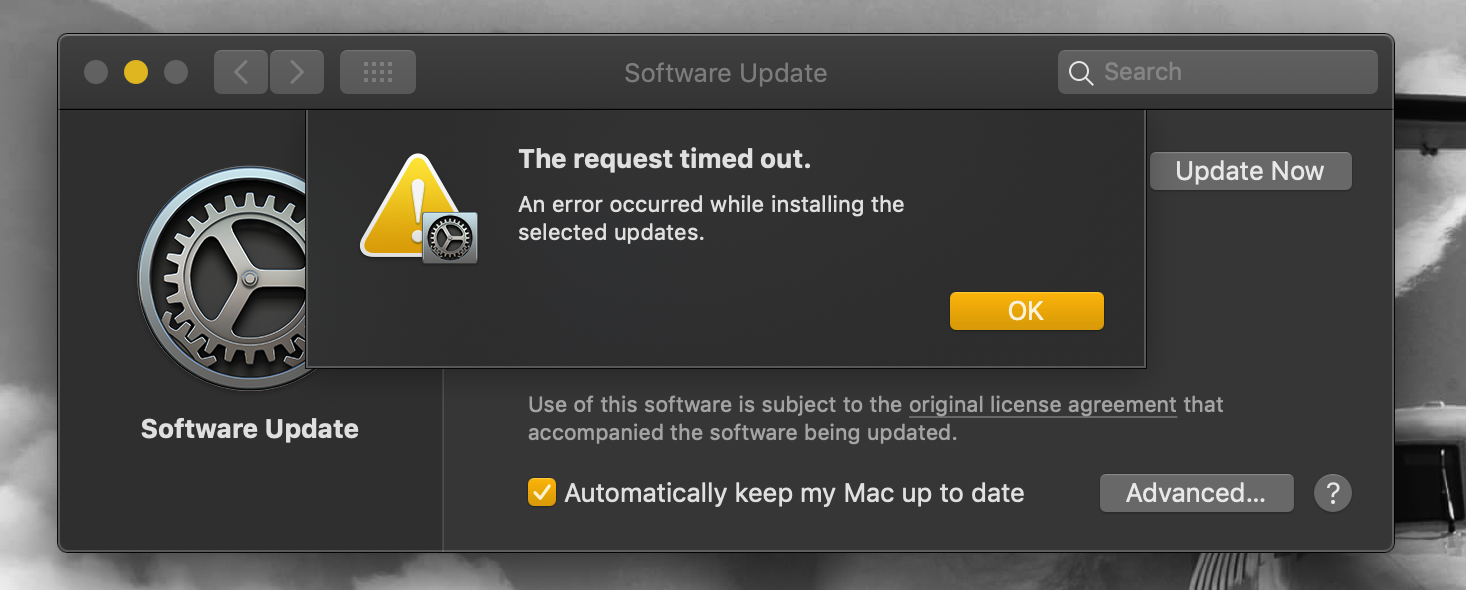The height and width of the screenshot is (590, 1466).
Task: Click the small gear badge on the warning icon
Action: coord(449,238)
